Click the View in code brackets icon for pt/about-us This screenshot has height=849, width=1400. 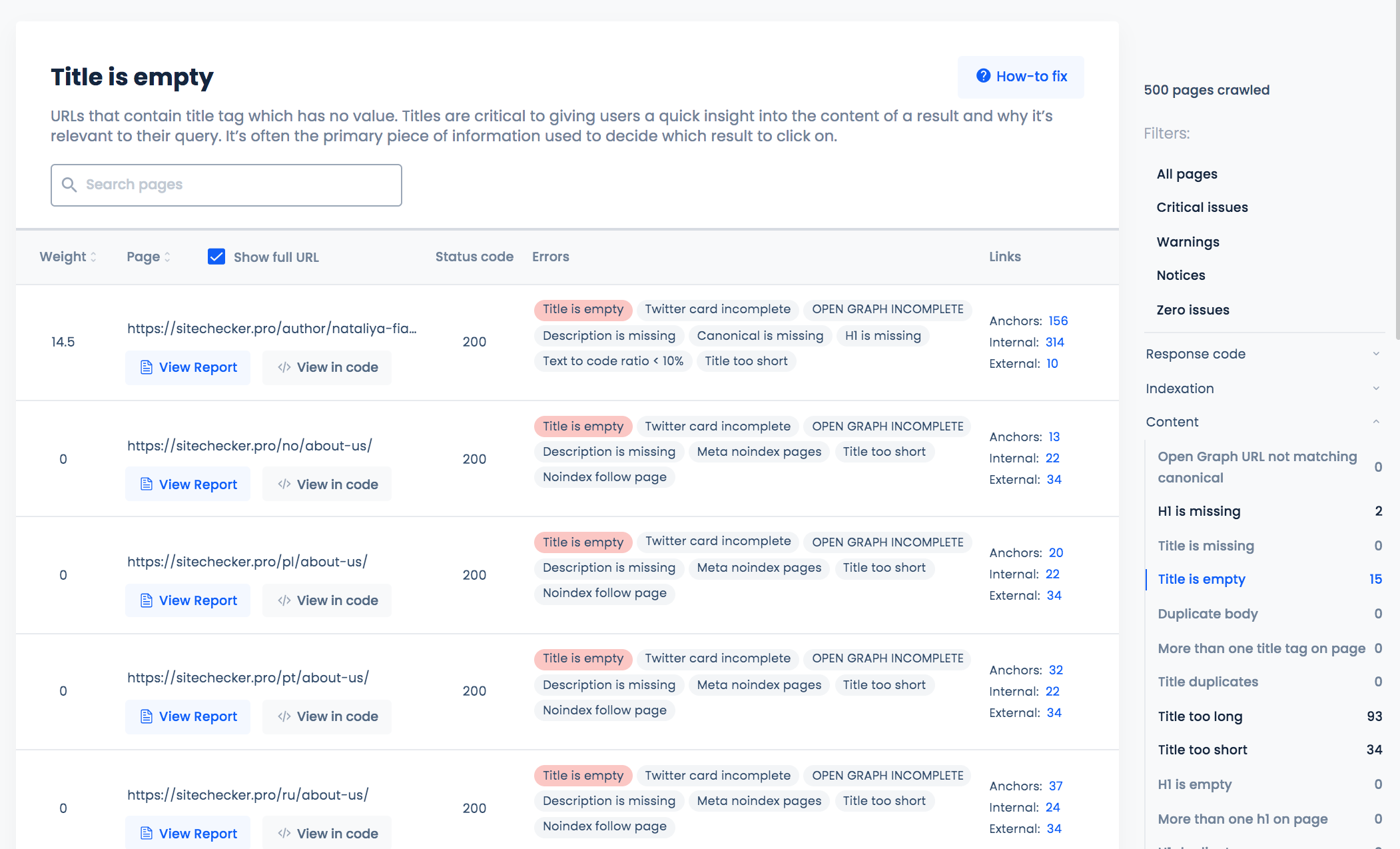point(284,716)
